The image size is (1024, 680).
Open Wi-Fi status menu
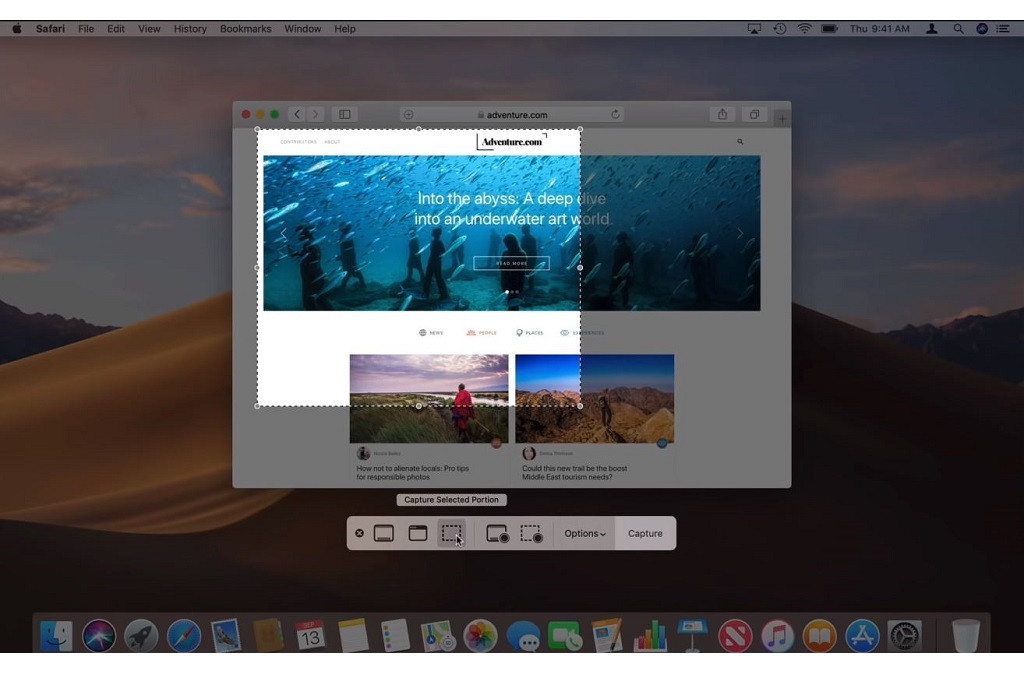[805, 29]
